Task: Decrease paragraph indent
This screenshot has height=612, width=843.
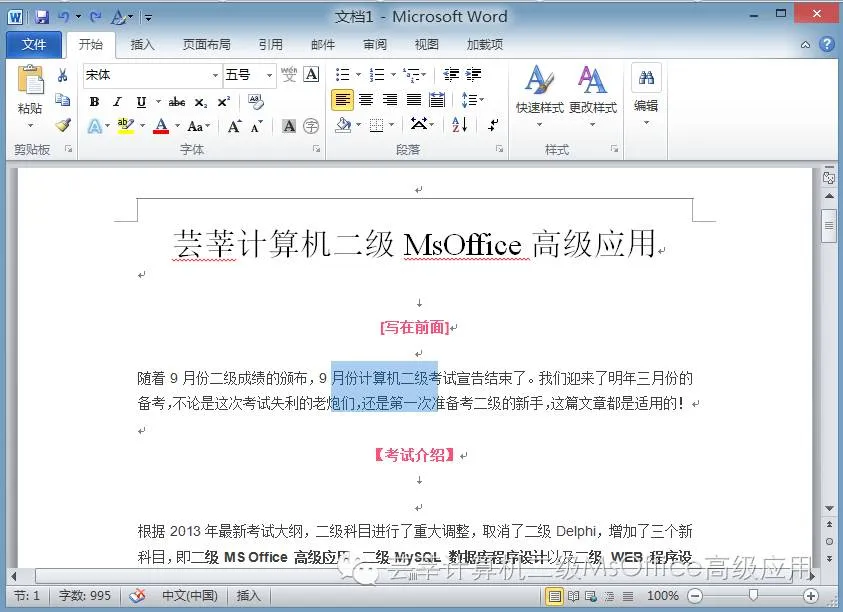Action: pyautogui.click(x=451, y=74)
